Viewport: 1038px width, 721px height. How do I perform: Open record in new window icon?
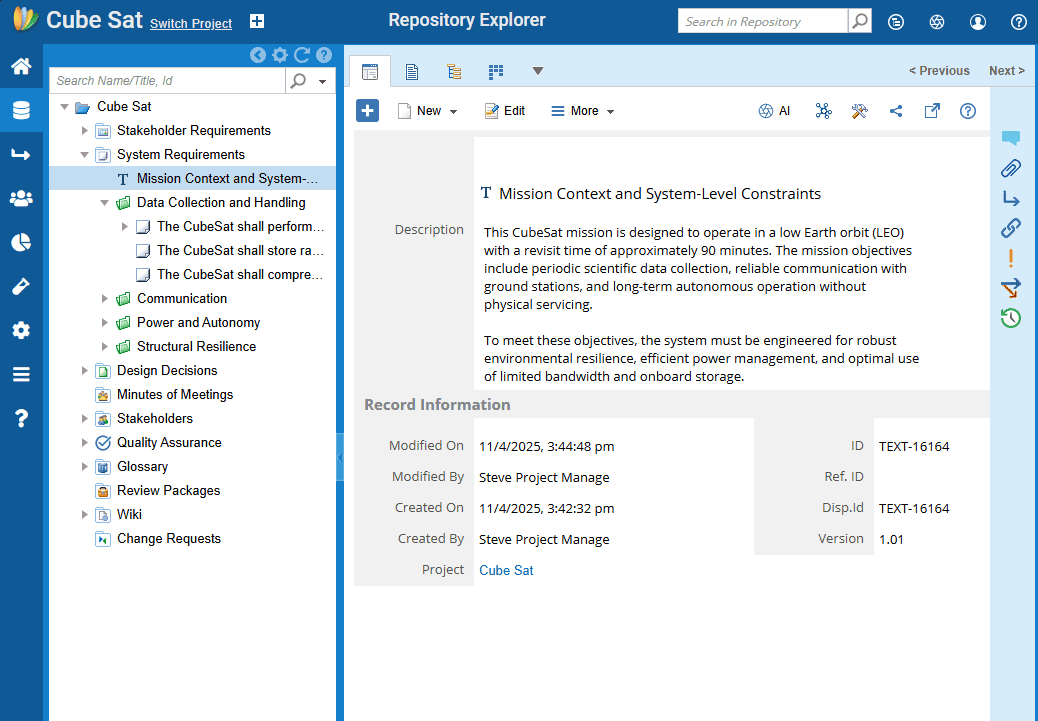pos(932,111)
